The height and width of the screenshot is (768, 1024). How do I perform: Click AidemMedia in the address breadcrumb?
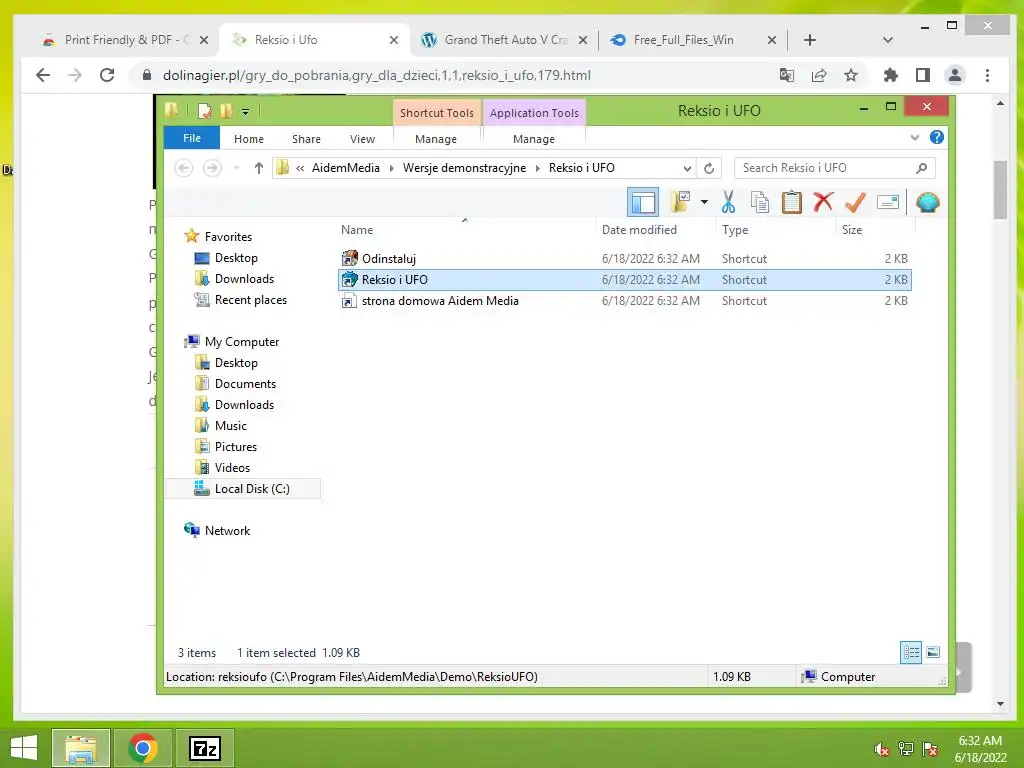point(345,168)
